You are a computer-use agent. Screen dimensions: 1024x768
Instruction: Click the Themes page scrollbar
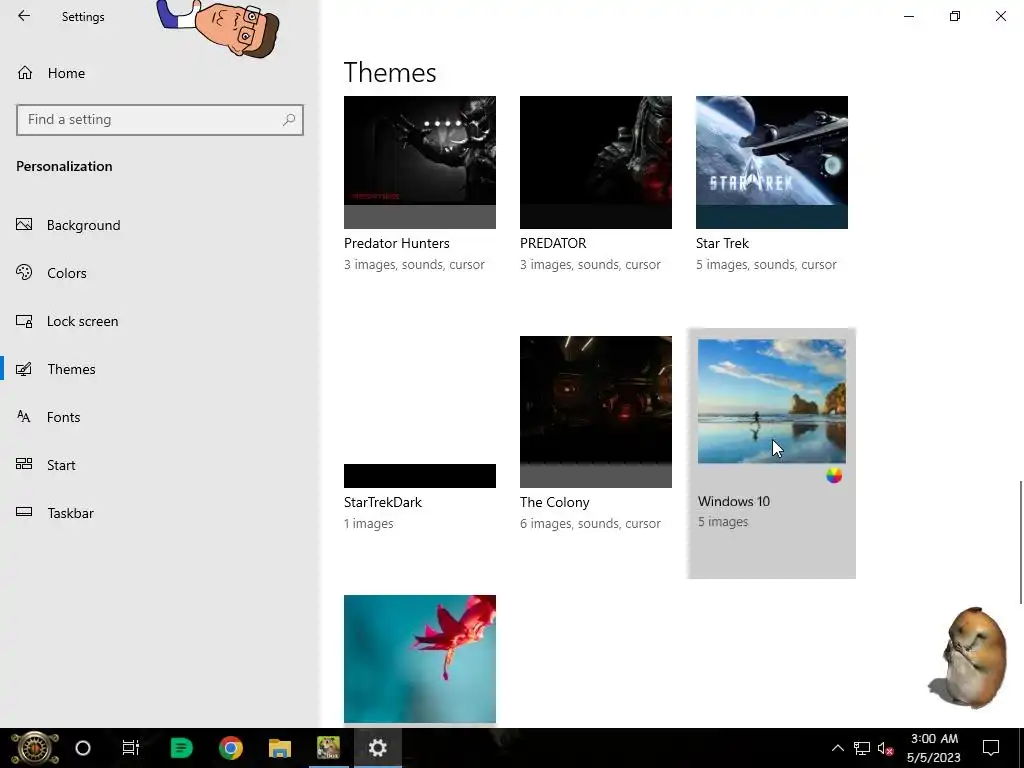pos(1021,542)
